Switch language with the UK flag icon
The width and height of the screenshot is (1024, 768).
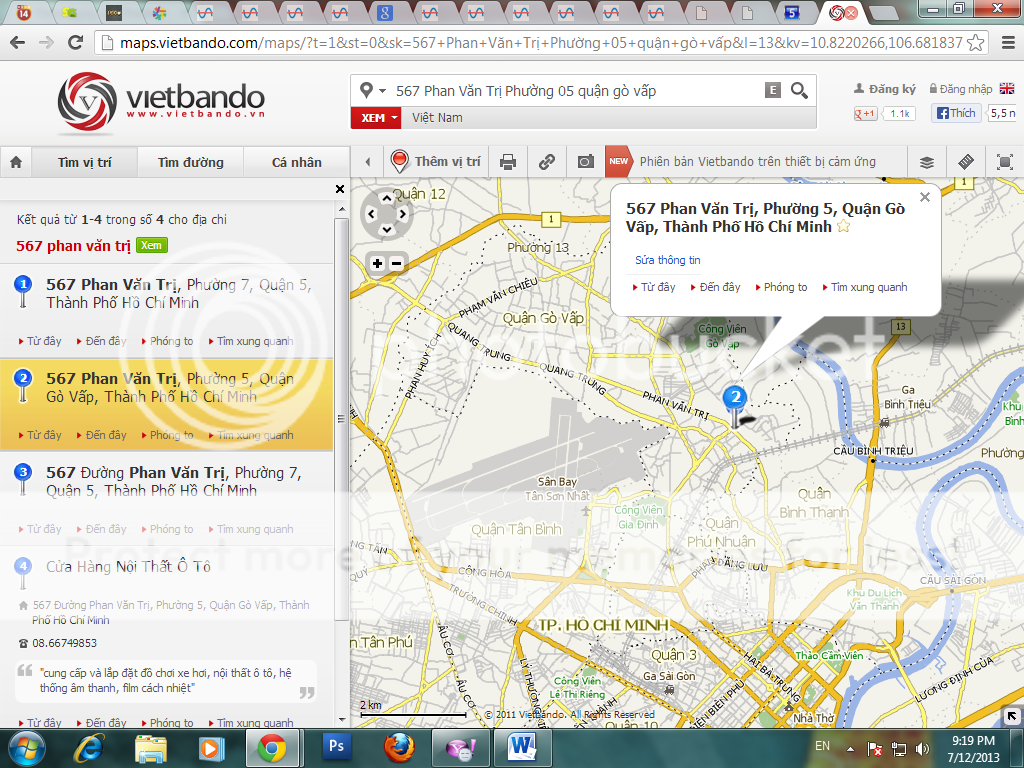(x=1007, y=89)
